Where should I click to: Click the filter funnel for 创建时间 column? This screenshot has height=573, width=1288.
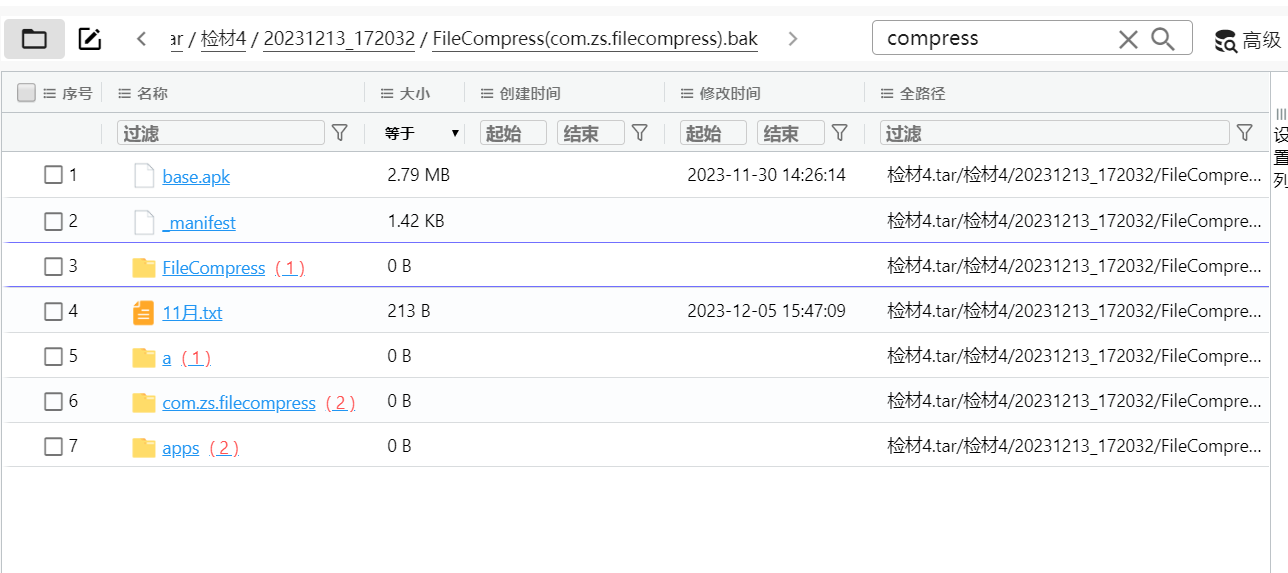640,133
